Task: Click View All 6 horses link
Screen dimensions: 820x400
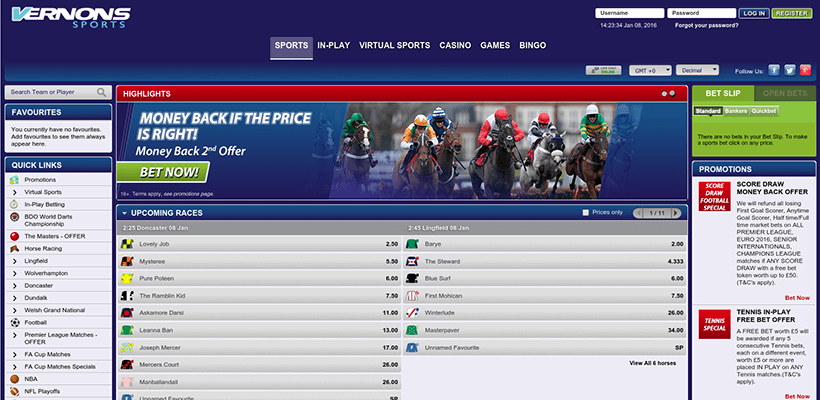Action: coord(653,363)
